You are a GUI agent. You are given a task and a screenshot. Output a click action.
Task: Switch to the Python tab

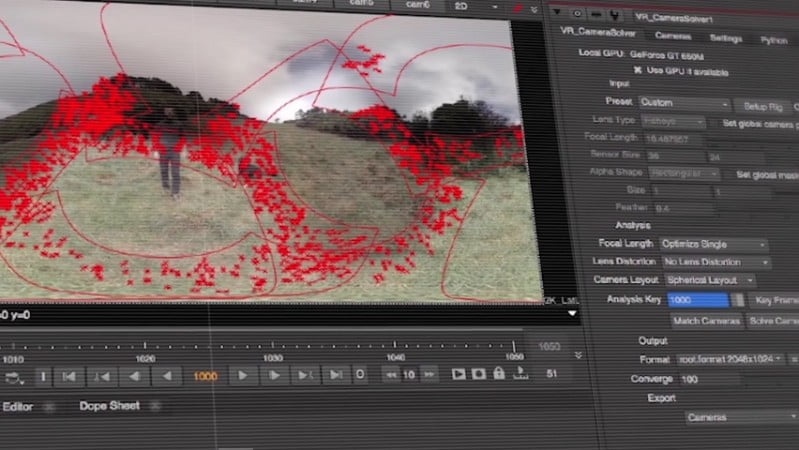(774, 40)
